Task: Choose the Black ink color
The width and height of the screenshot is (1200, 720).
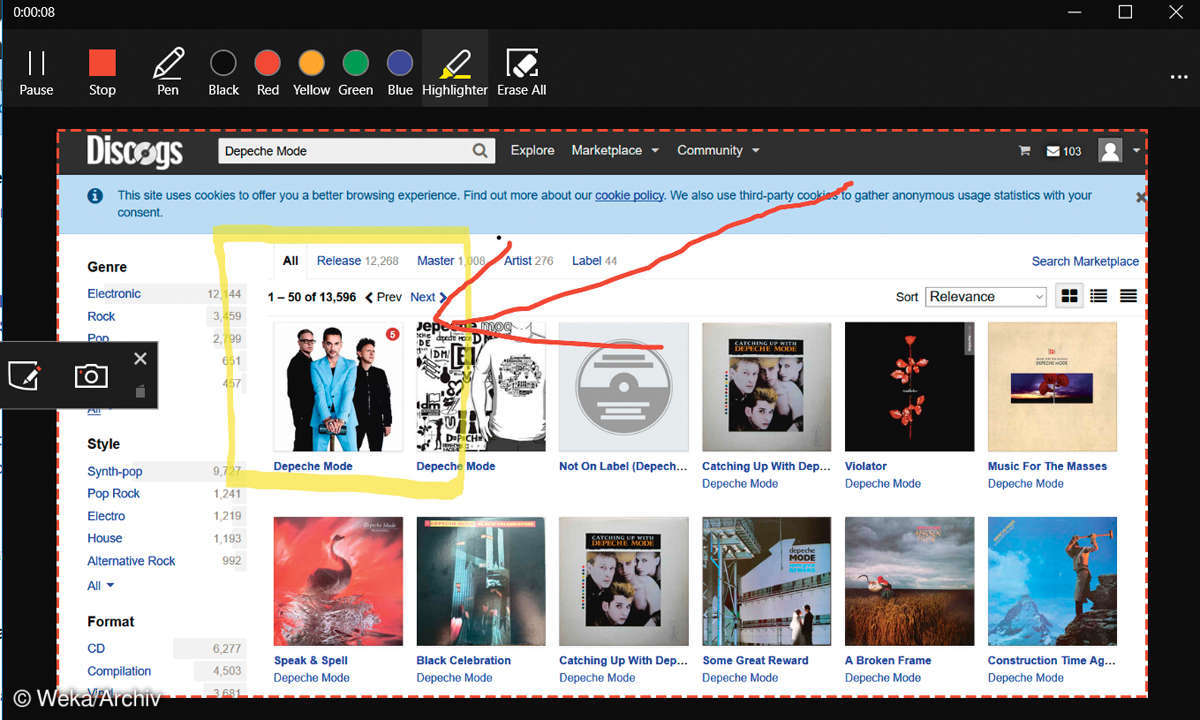Action: [x=224, y=72]
